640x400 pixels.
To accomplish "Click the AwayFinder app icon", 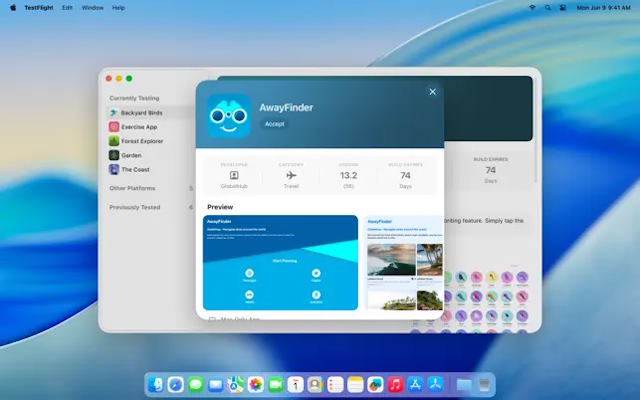I will tap(229, 116).
